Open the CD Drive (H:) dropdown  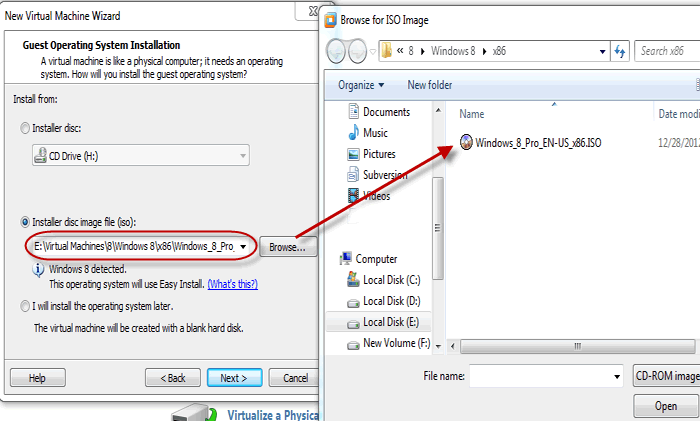(x=141, y=155)
